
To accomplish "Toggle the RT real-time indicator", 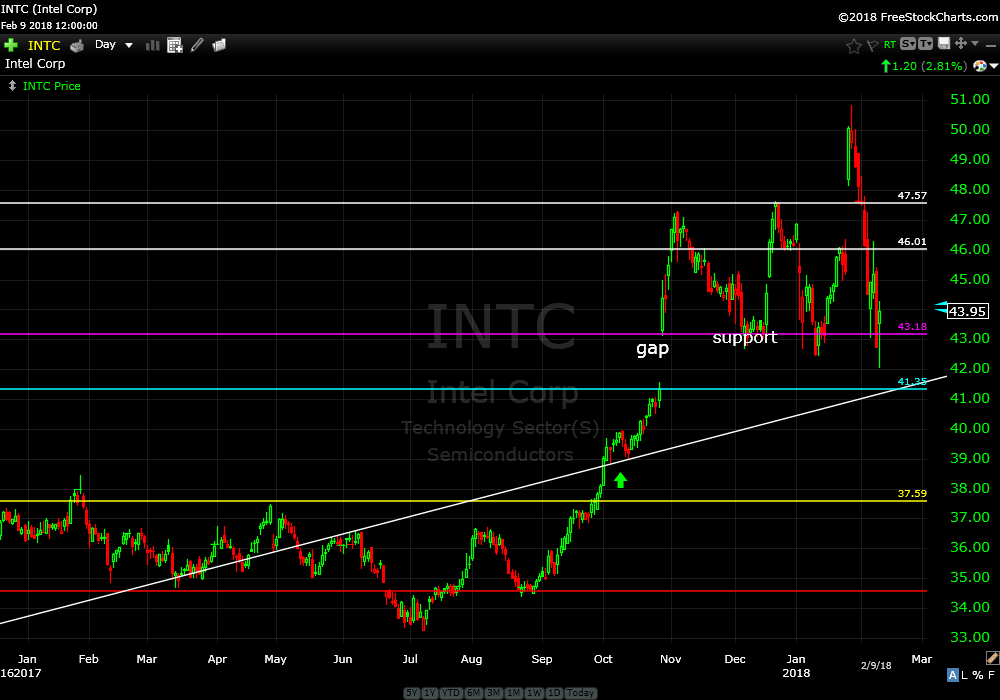I will (889, 45).
